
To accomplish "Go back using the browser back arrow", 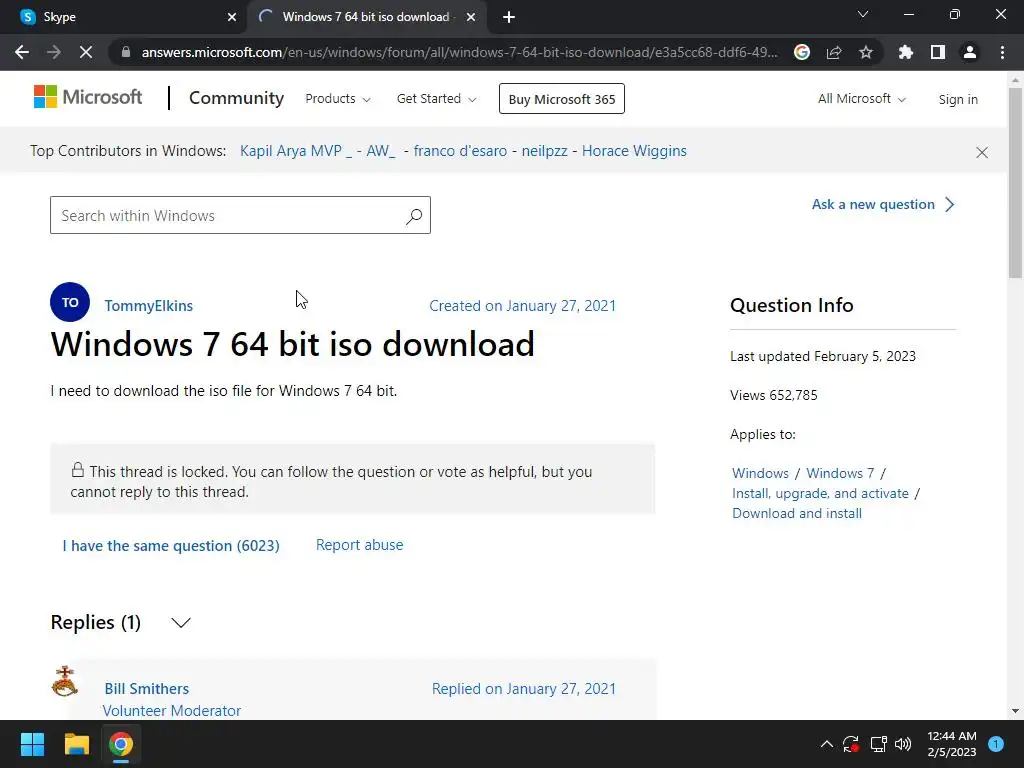I will point(22,52).
